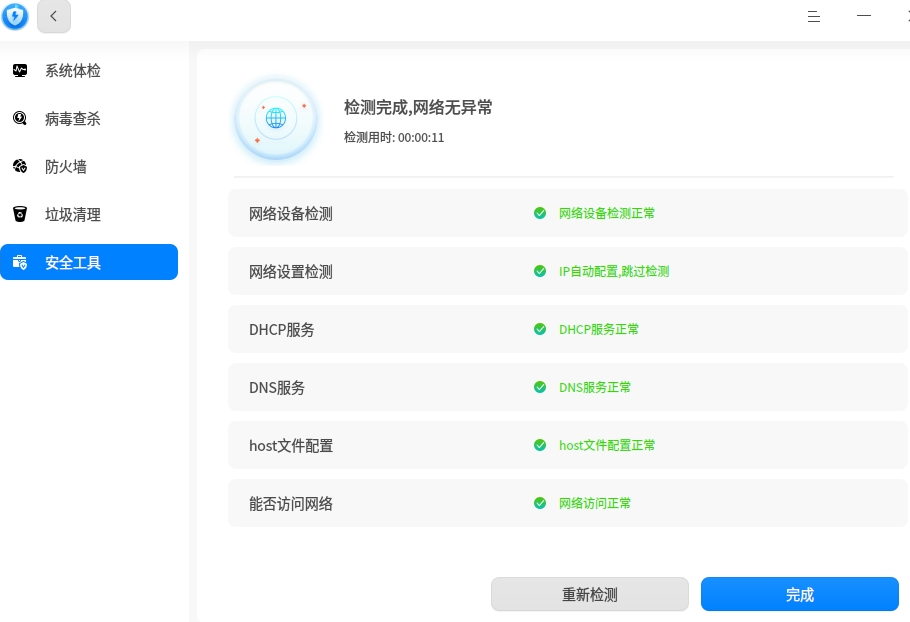Click the 网络设备检测正常 status text

606,213
